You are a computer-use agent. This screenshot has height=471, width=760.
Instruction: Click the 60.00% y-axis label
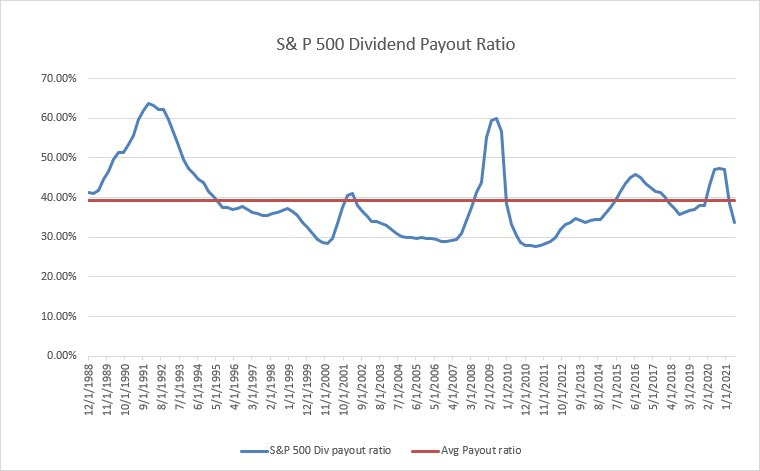[x=58, y=118]
